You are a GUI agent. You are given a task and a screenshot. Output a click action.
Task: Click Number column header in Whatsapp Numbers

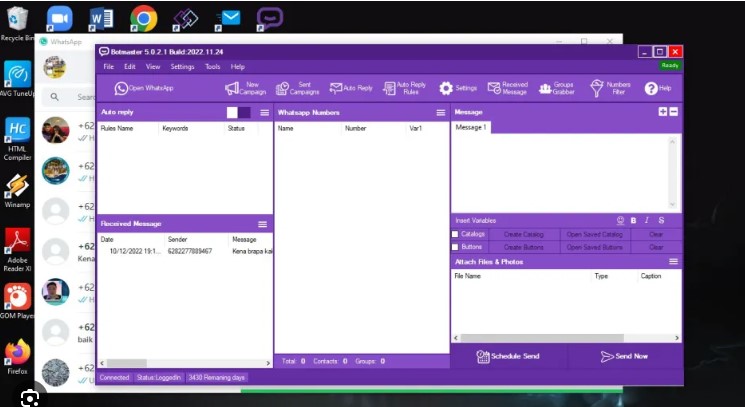click(373, 129)
